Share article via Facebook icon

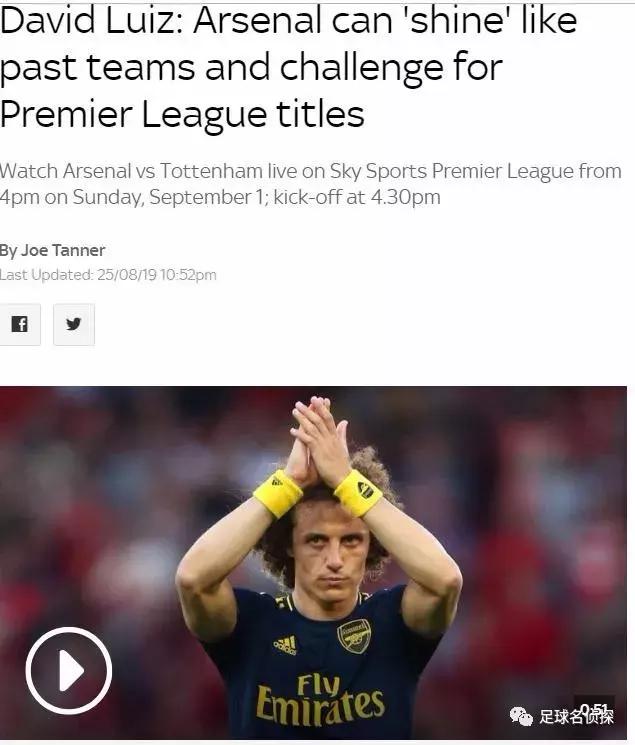tap(20, 325)
